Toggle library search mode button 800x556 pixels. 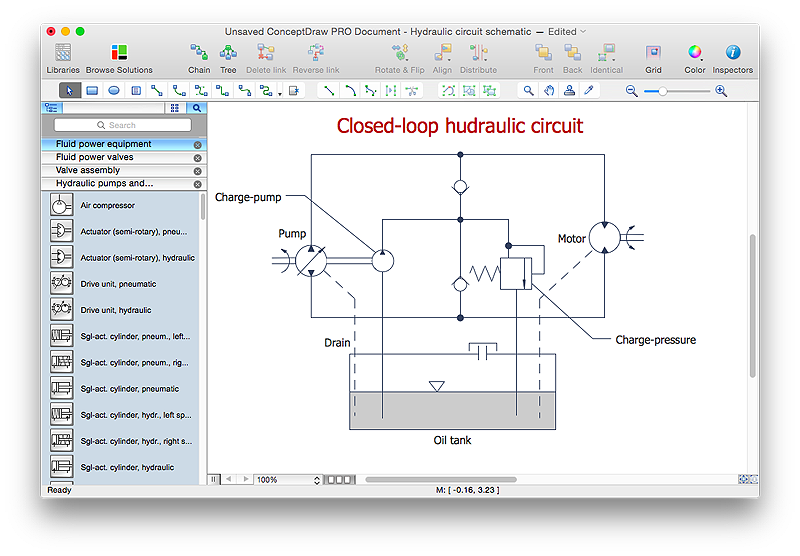[197, 107]
